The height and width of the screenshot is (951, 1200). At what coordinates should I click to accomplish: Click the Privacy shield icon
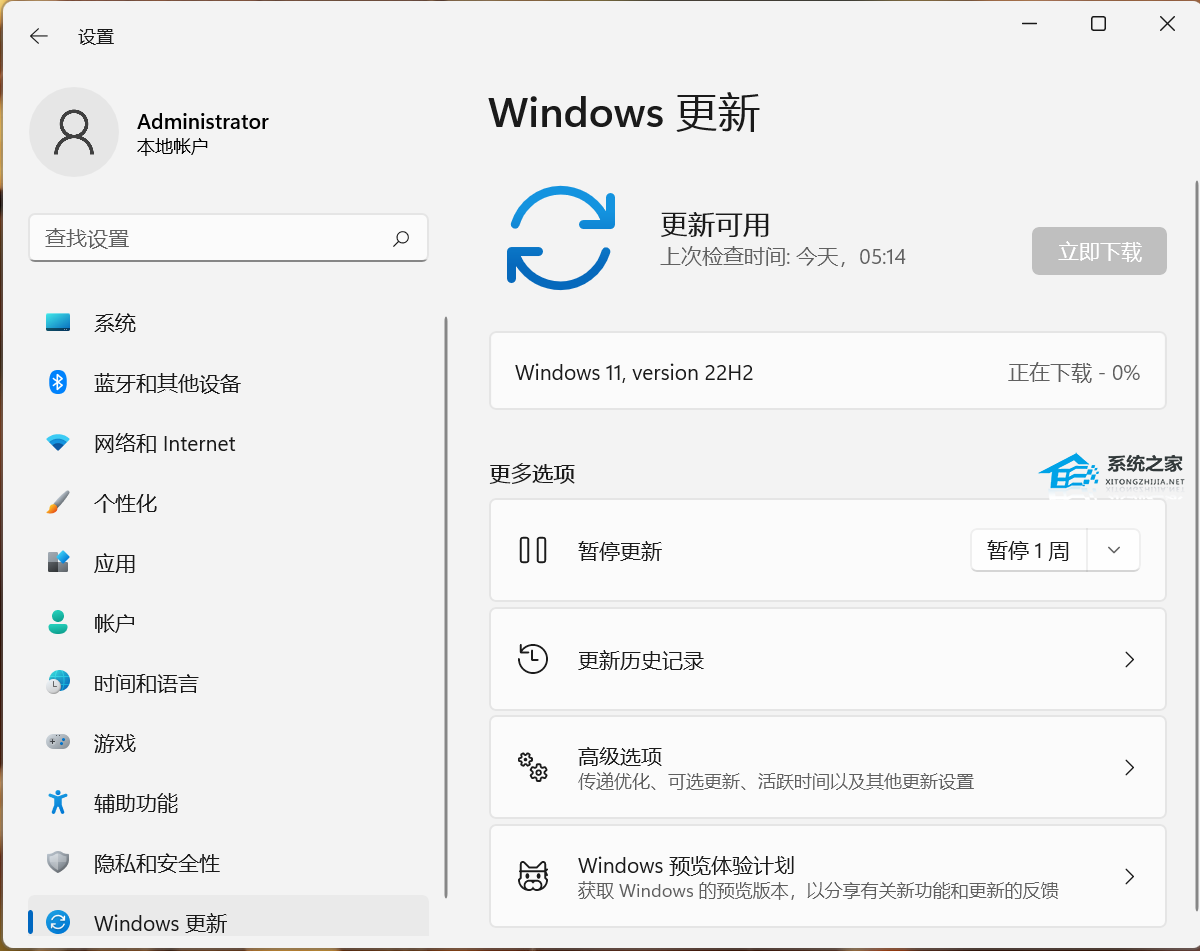coord(58,862)
